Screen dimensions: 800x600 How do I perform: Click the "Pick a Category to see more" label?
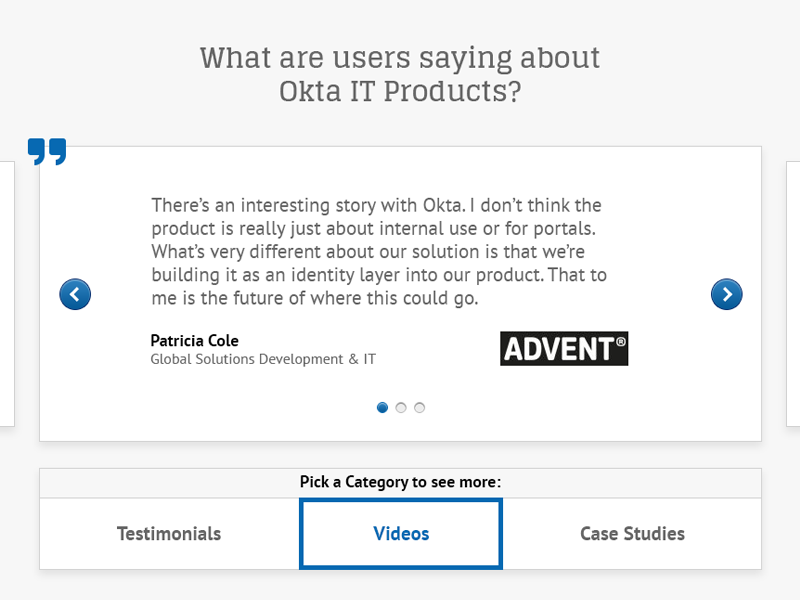pos(400,482)
